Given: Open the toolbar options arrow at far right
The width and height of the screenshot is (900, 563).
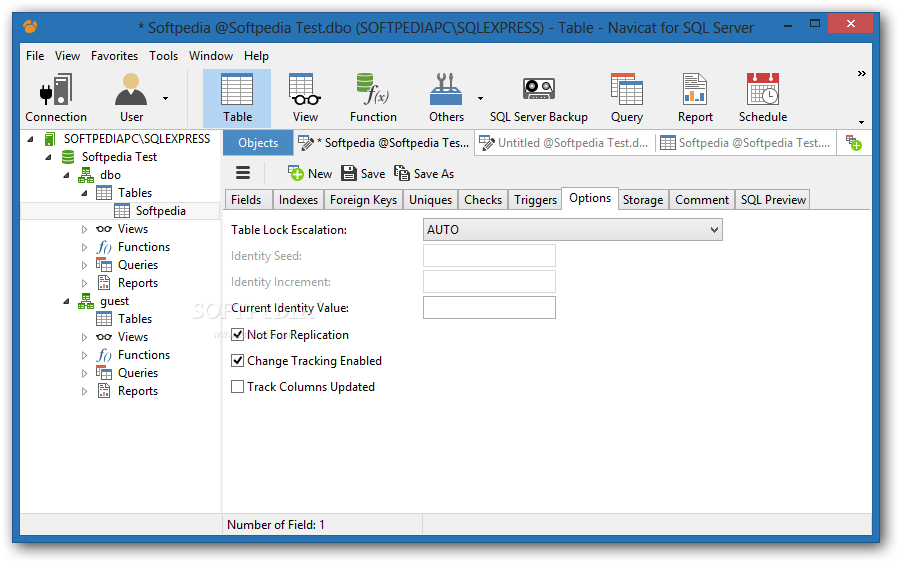Looking at the screenshot, I should tap(861, 122).
